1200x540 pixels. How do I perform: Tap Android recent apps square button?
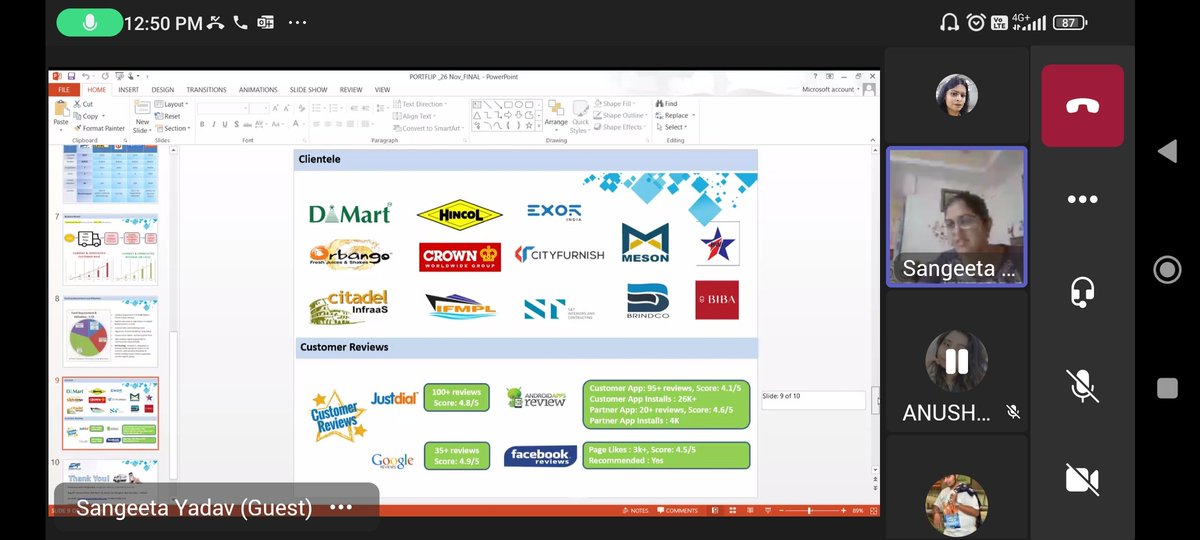(x=1167, y=387)
